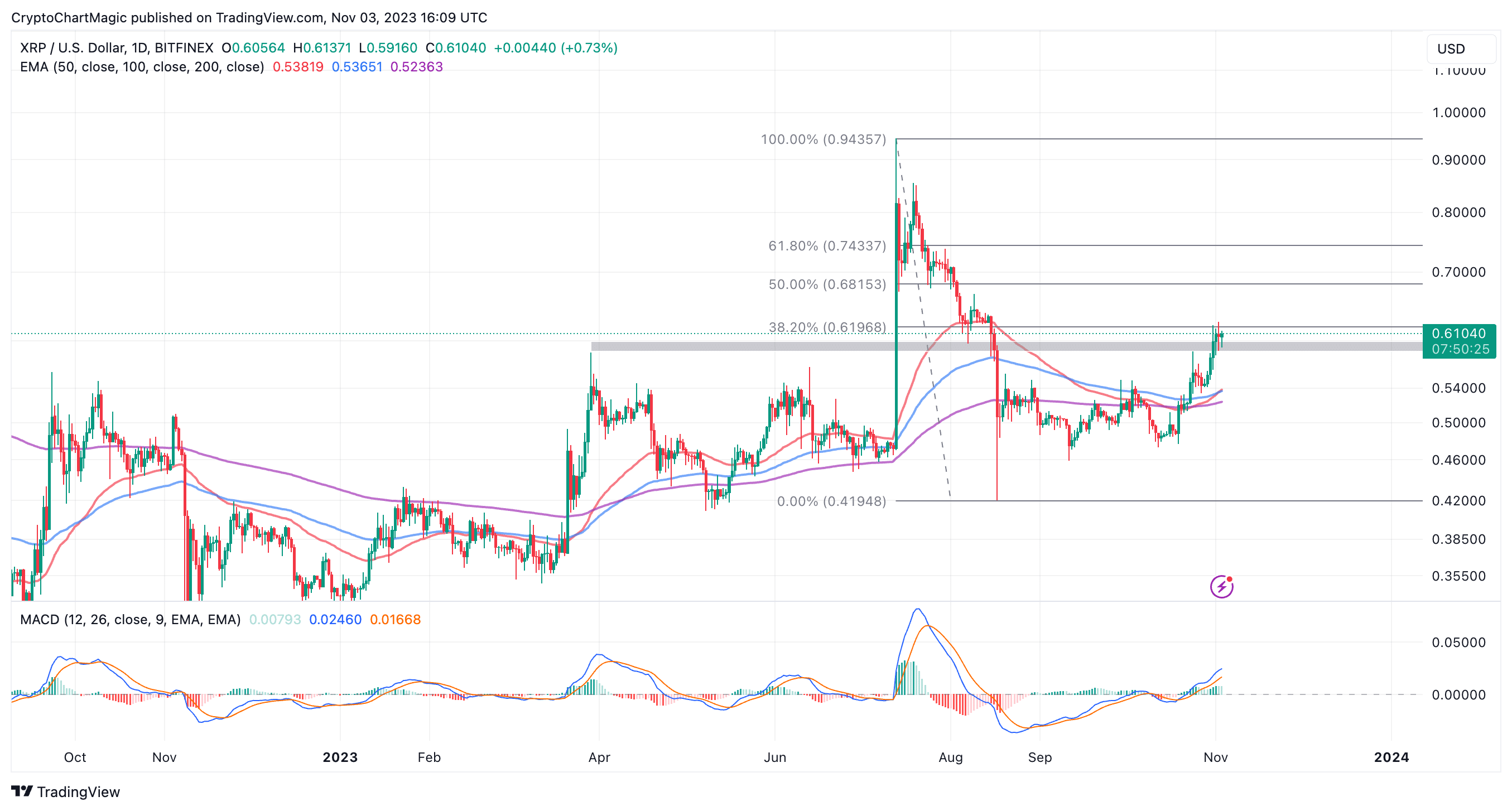Click the 200 EMA value 0.52363
The height and width of the screenshot is (811, 1512).
tap(416, 67)
